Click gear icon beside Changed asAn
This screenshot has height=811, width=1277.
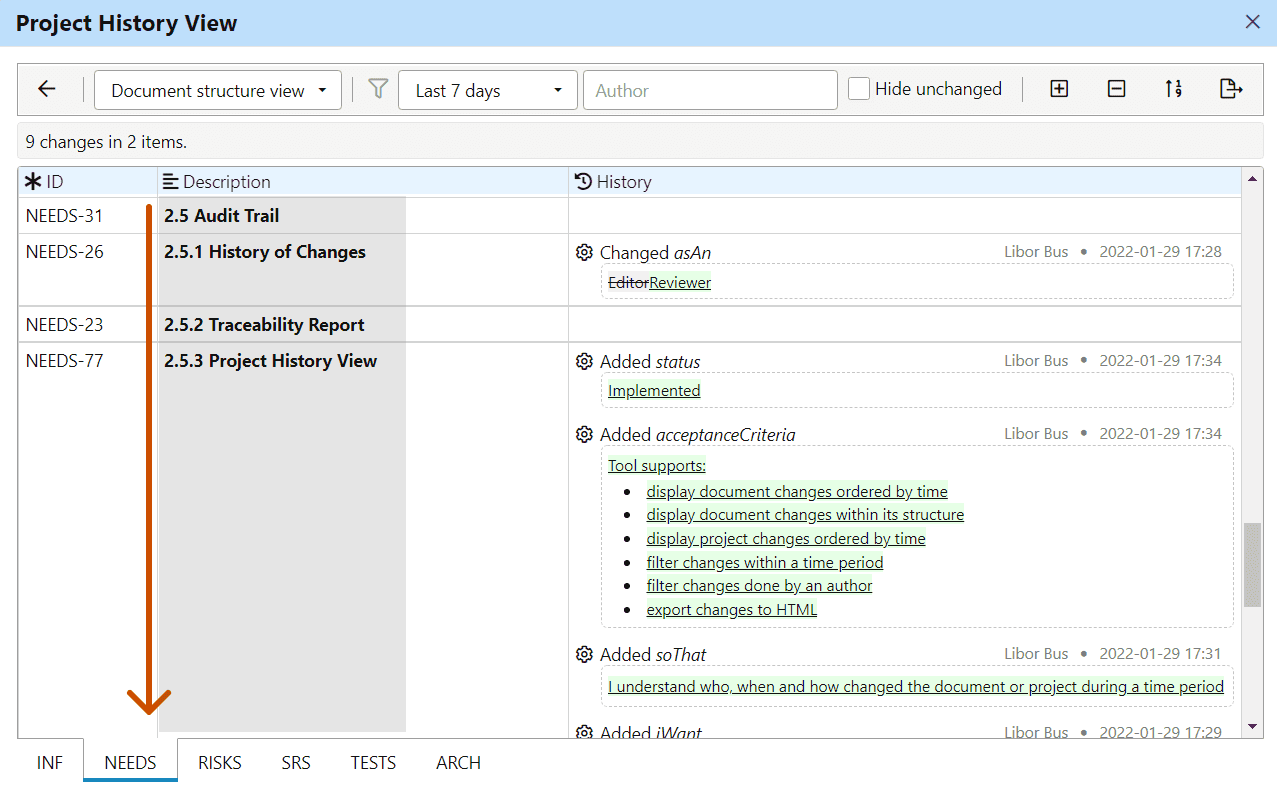[585, 253]
